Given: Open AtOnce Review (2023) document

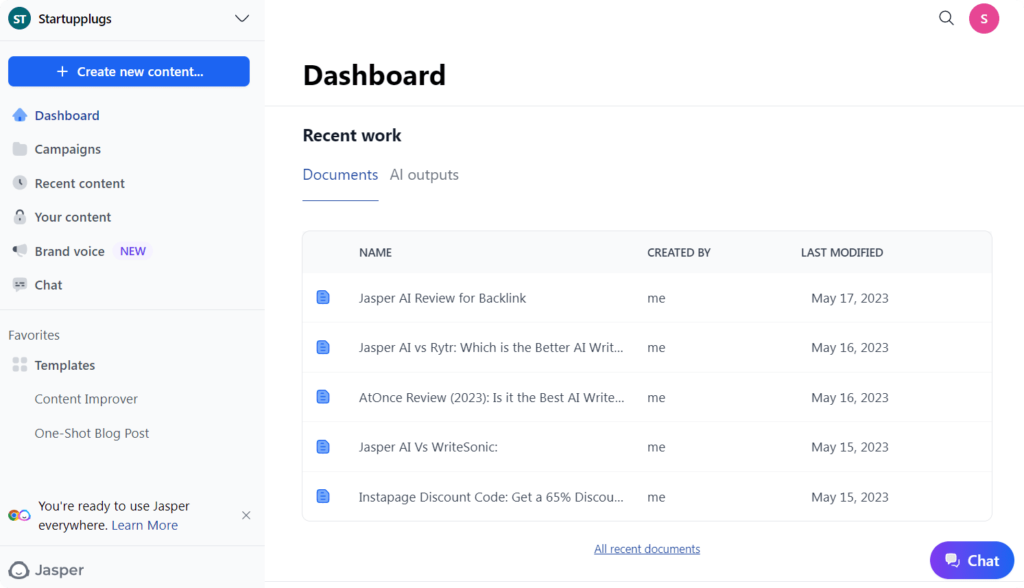Looking at the screenshot, I should pyautogui.click(x=491, y=397).
